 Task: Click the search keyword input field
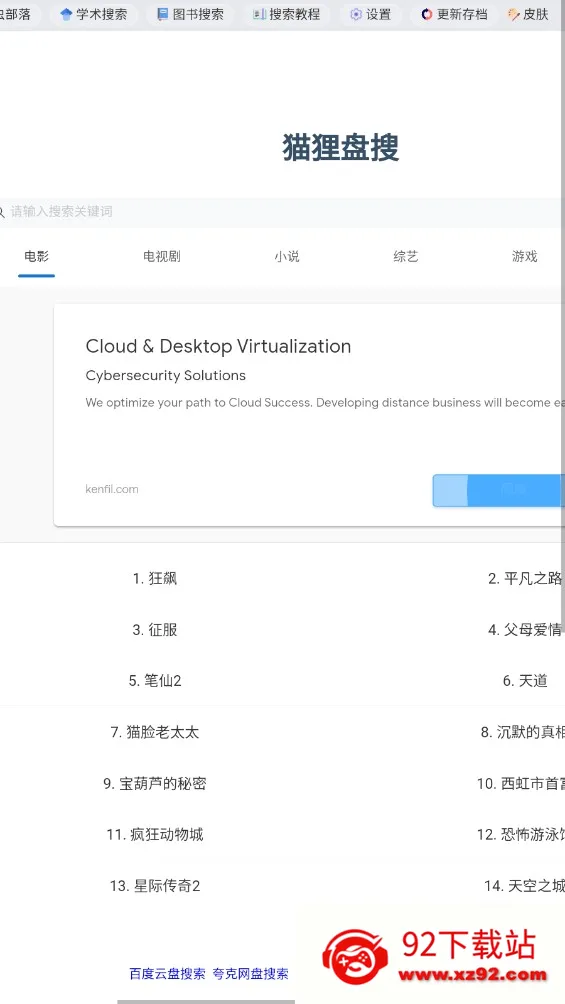pos(282,211)
